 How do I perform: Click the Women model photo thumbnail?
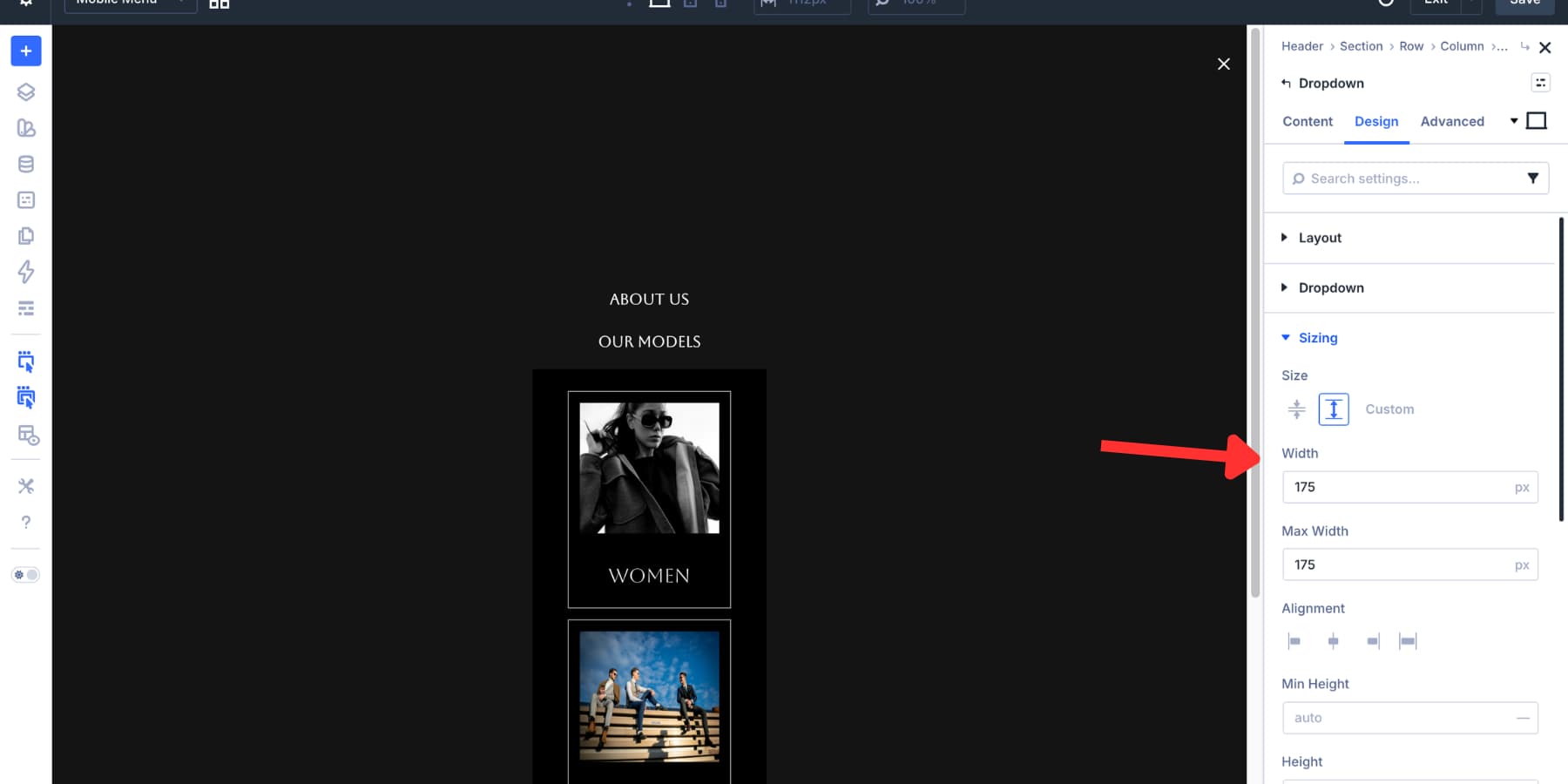650,468
